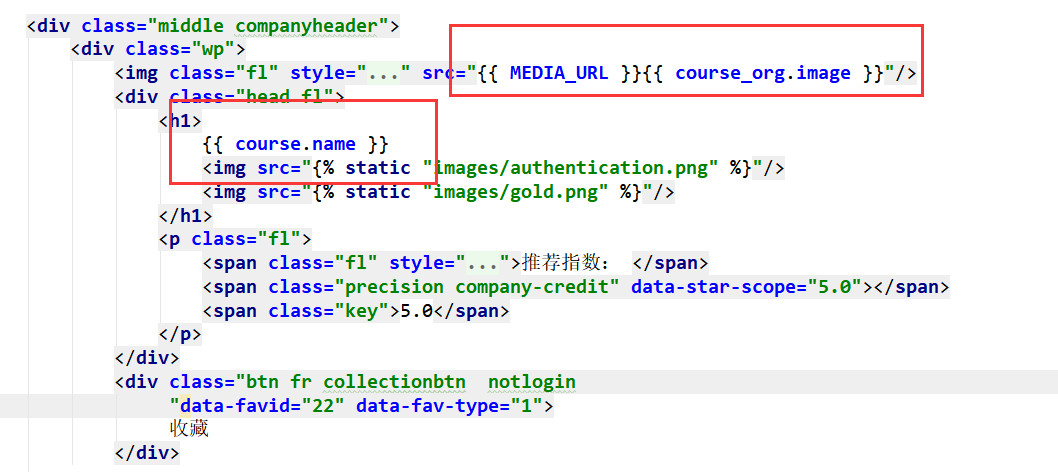Click the 5.0 text inside the key span
Image resolution: width=1058 pixels, height=472 pixels.
click(x=417, y=311)
